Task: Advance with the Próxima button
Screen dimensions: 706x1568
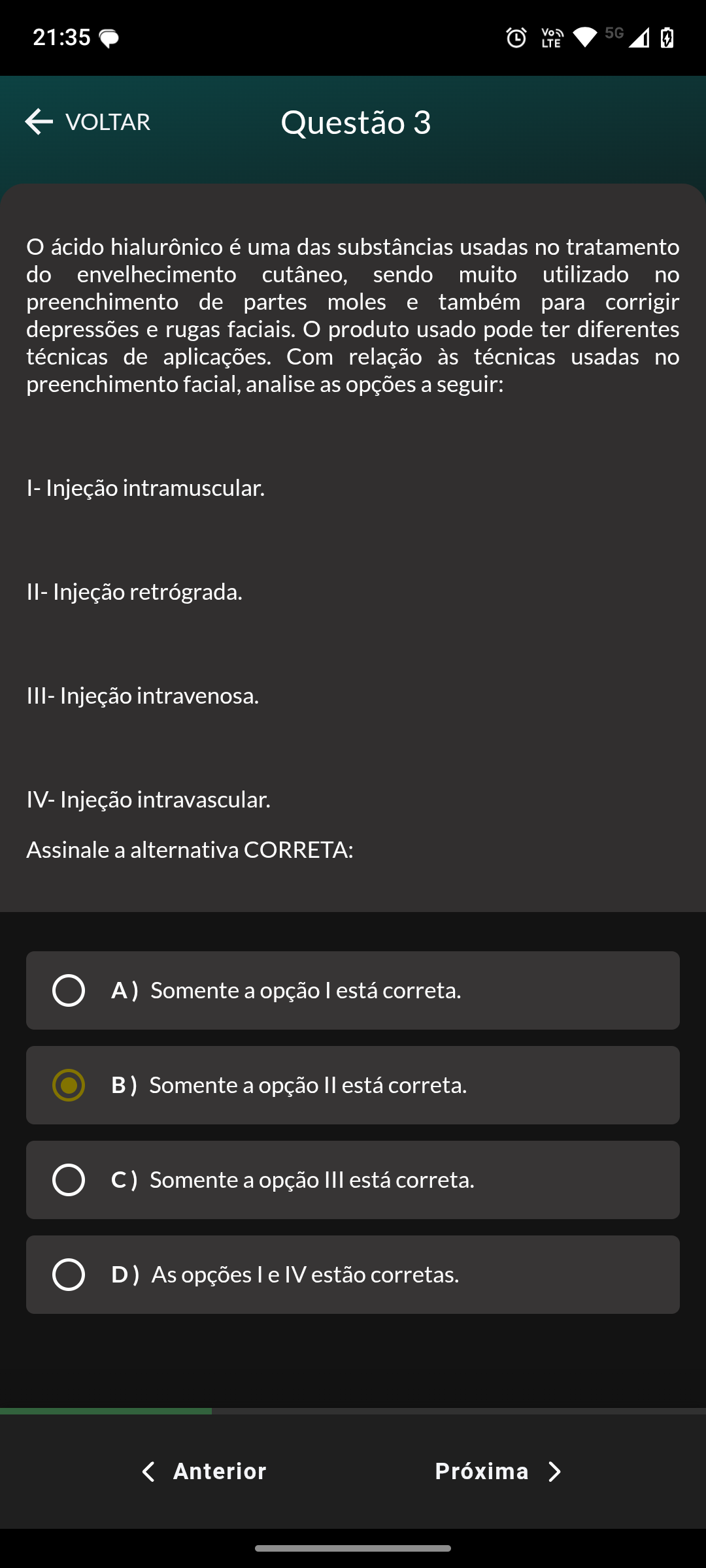Action: click(x=499, y=1471)
